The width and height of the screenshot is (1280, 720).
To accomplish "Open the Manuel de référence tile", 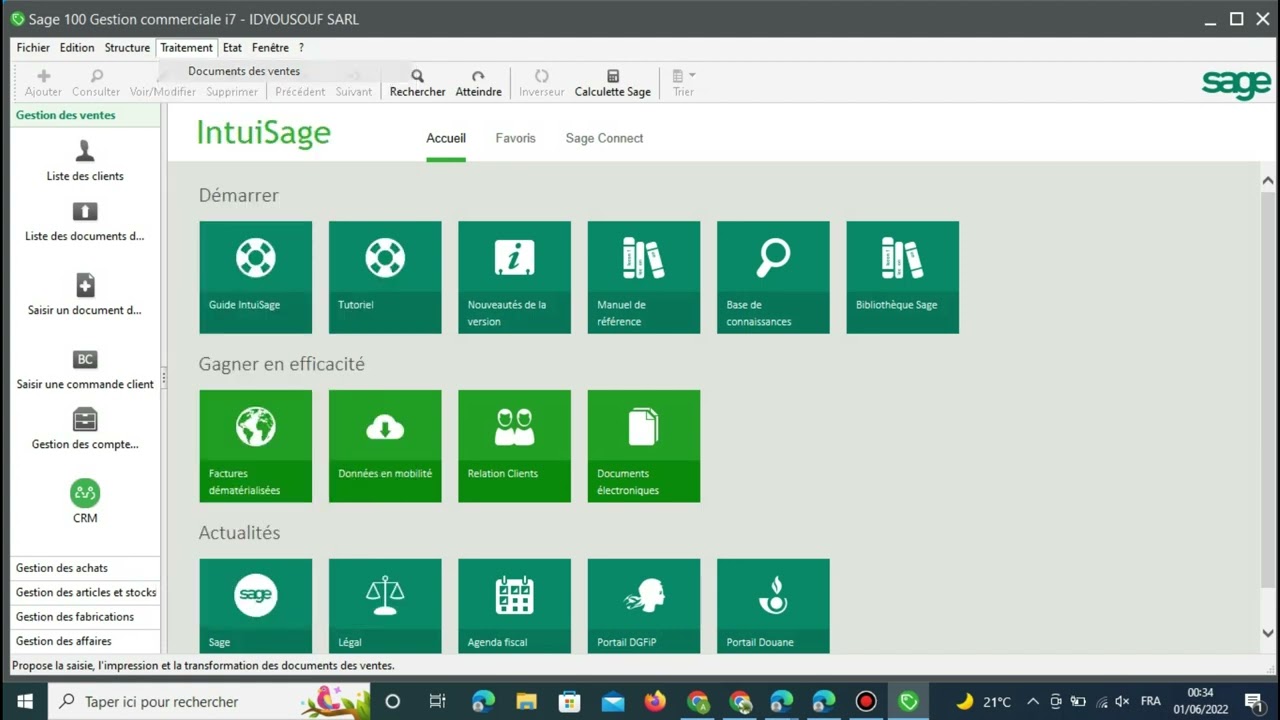I will tap(644, 277).
